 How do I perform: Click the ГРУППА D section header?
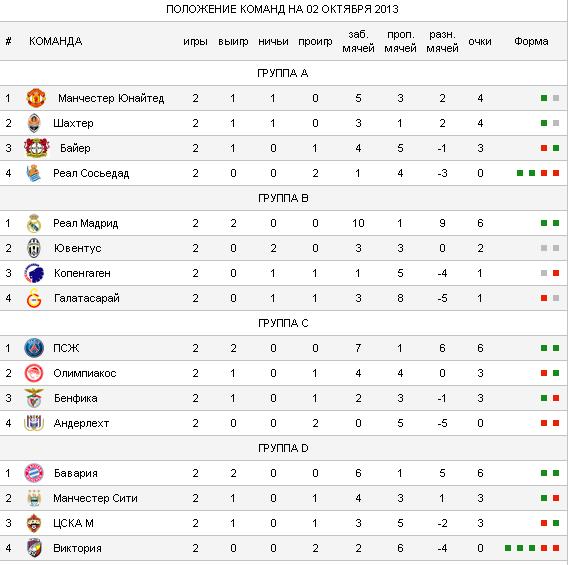[x=283, y=448]
